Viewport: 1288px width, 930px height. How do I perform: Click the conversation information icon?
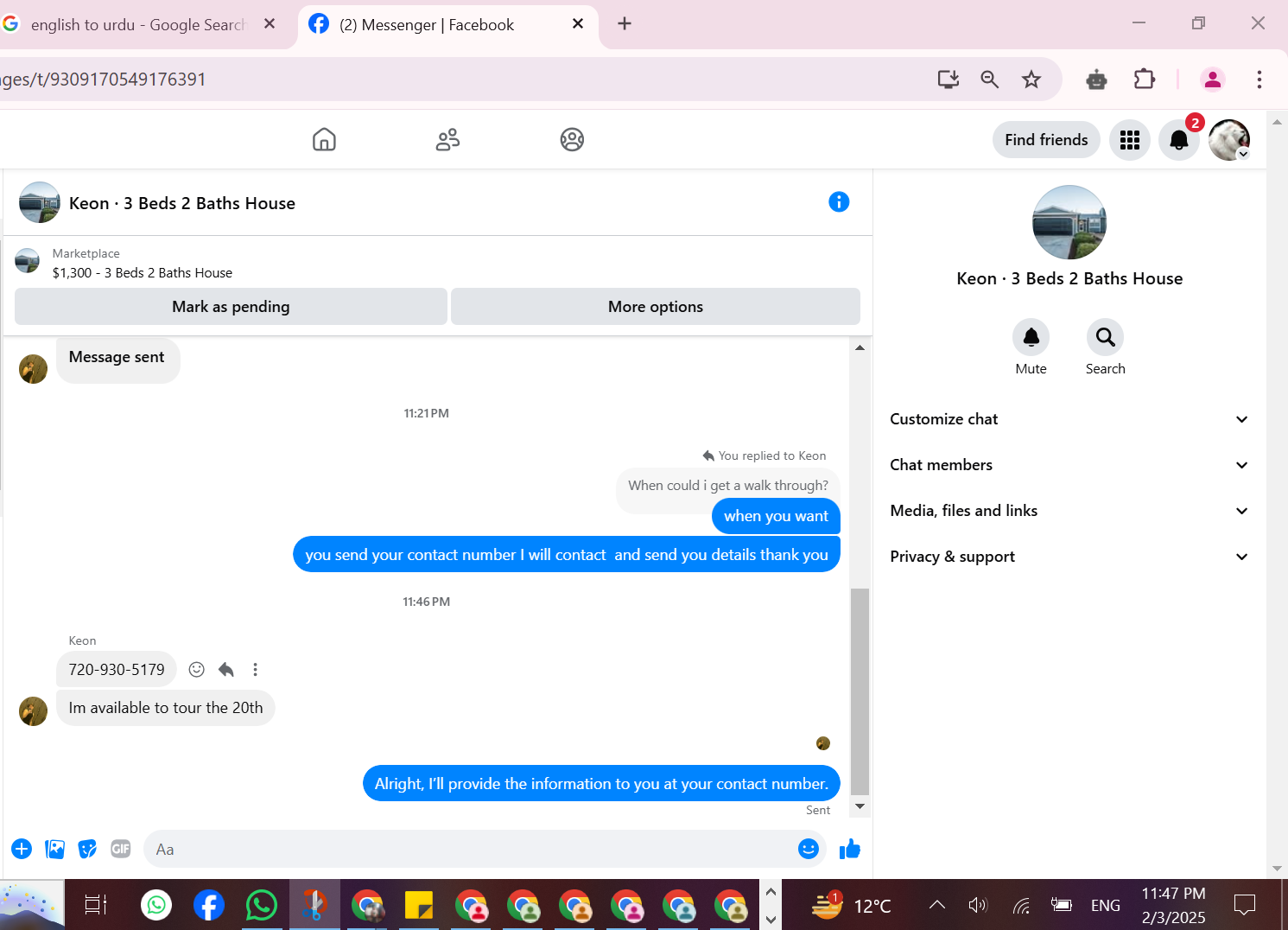coord(839,201)
